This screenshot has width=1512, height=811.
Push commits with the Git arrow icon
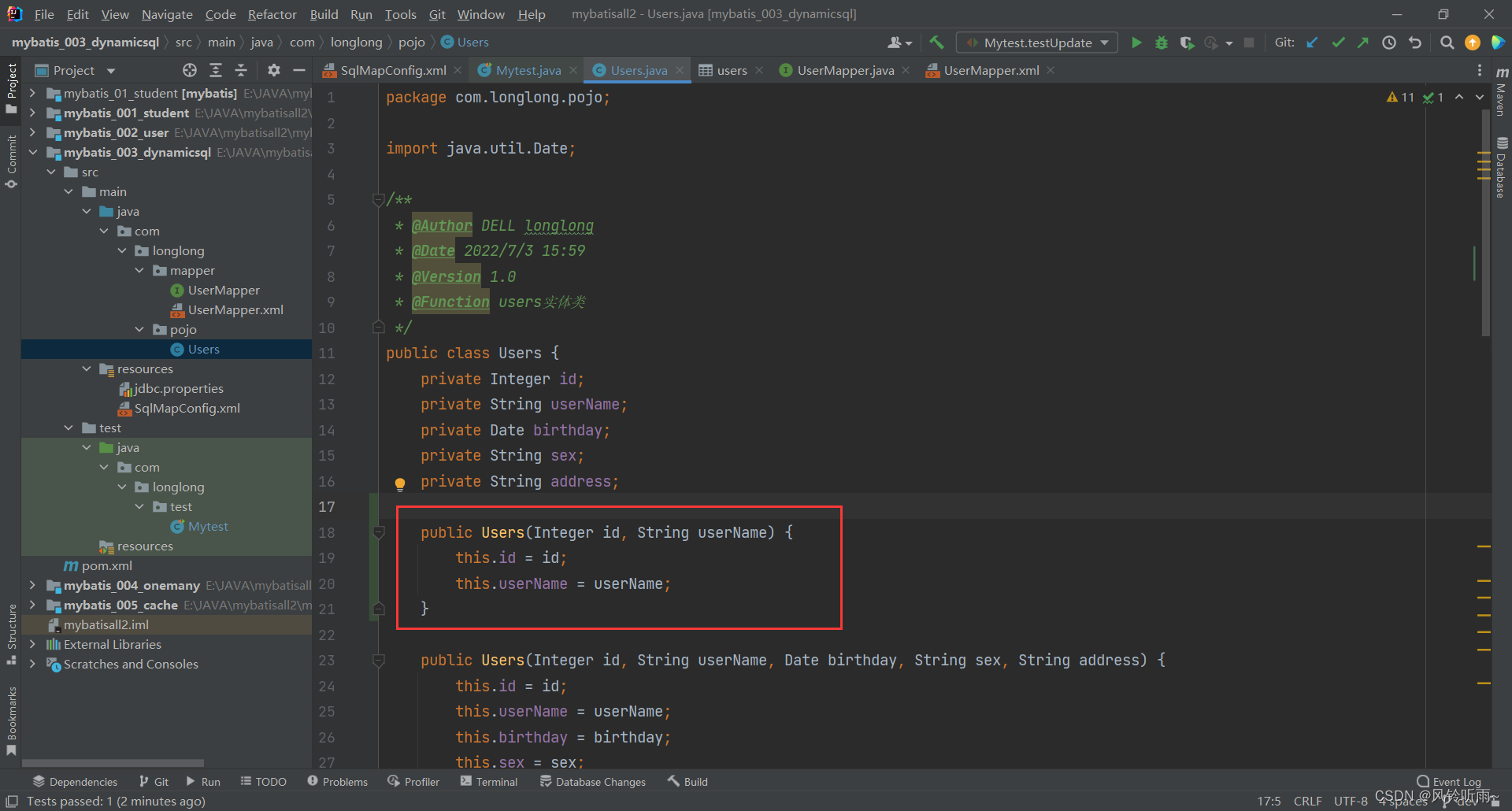pos(1363,43)
